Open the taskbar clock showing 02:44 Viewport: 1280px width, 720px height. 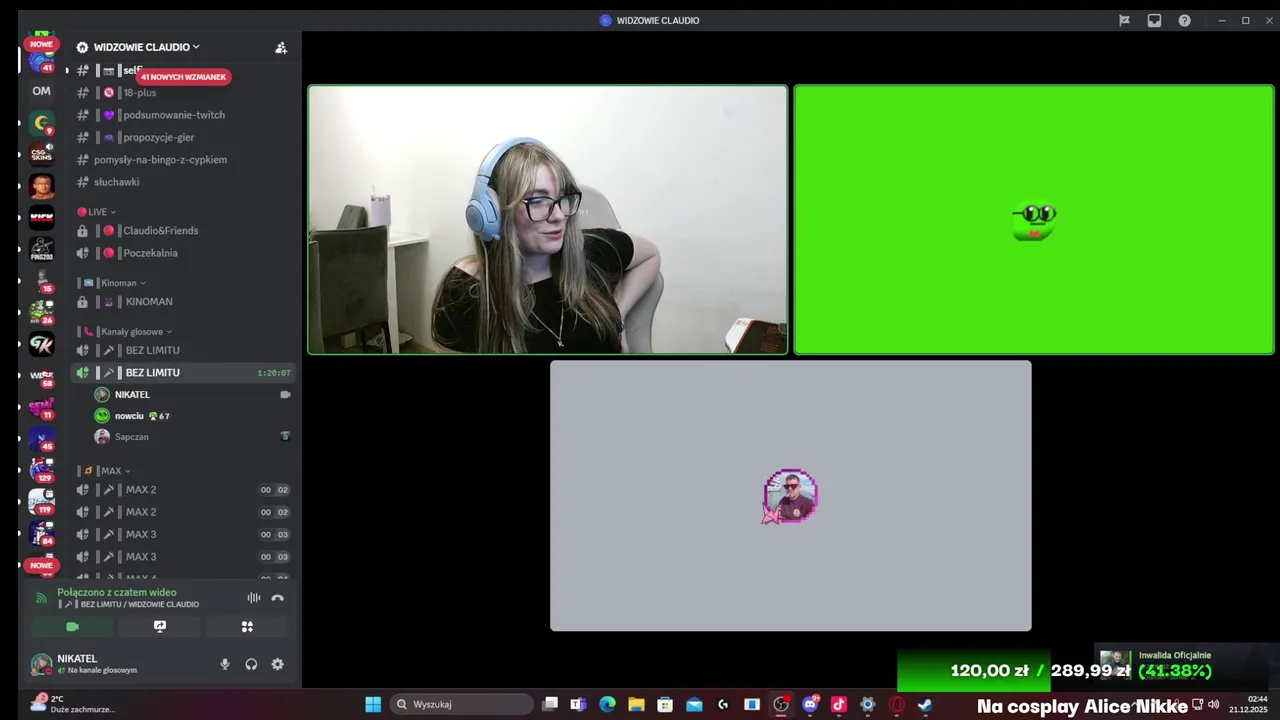coord(1250,704)
